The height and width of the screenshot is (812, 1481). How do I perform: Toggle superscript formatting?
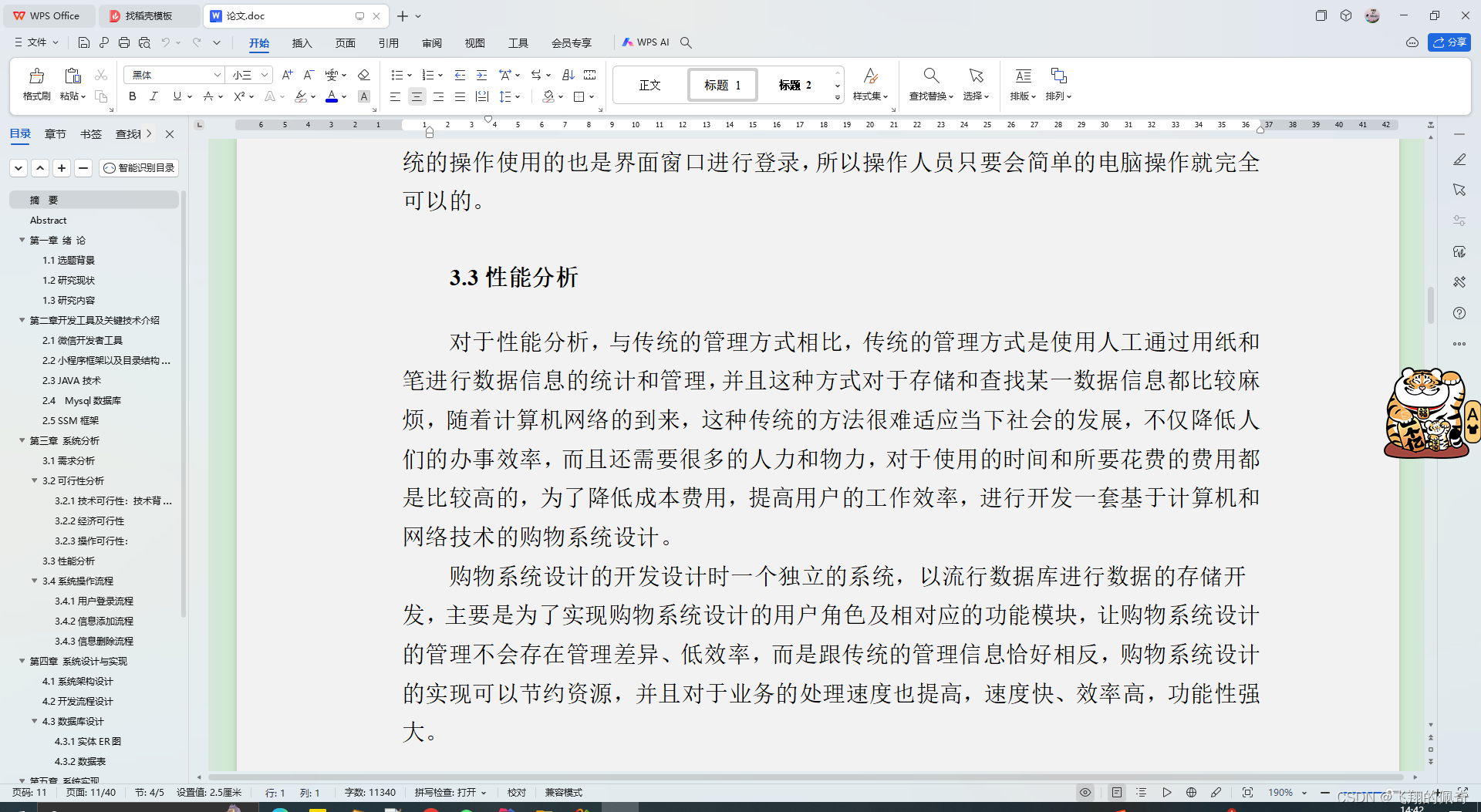[x=239, y=96]
